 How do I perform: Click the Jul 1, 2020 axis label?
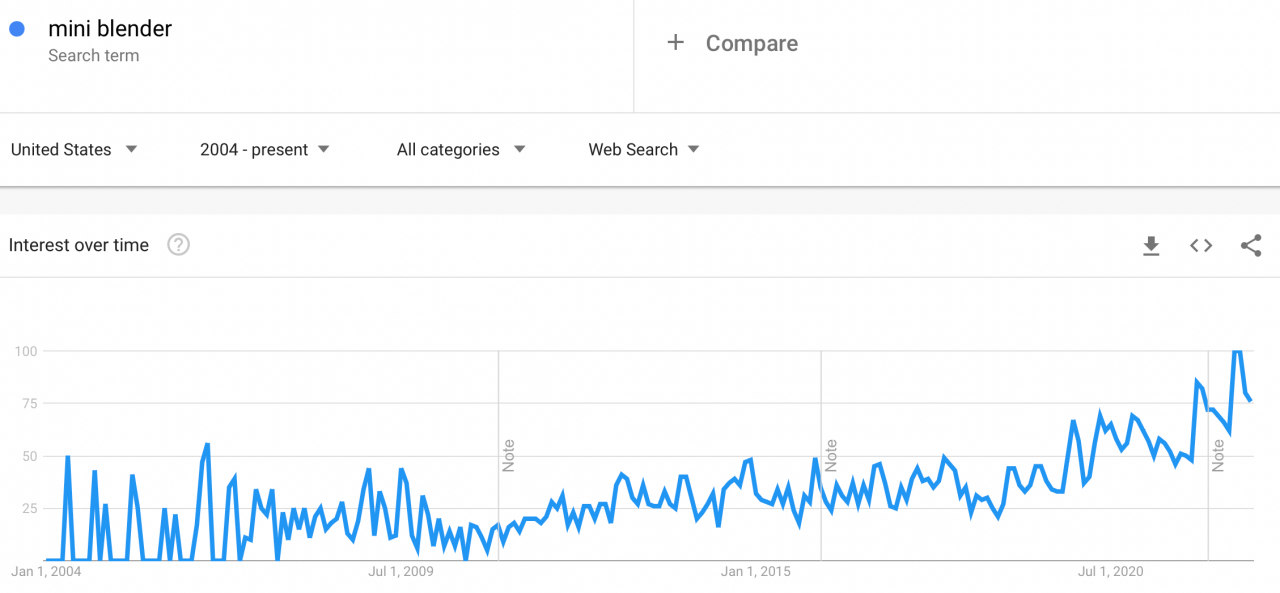[x=1110, y=572]
